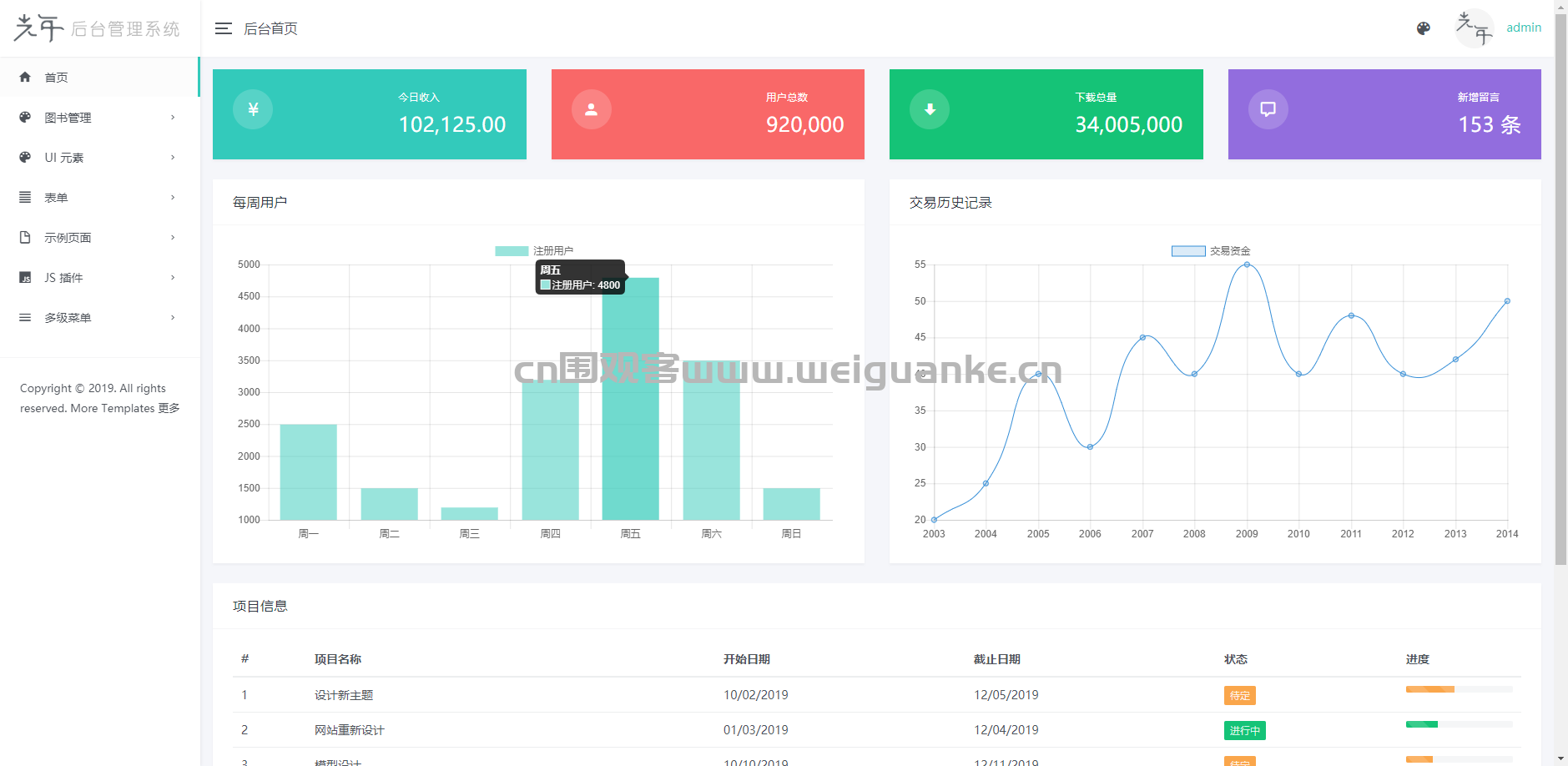The image size is (1568, 766).
Task: Click the 兴午 logo in sidebar header
Action: pos(38,28)
